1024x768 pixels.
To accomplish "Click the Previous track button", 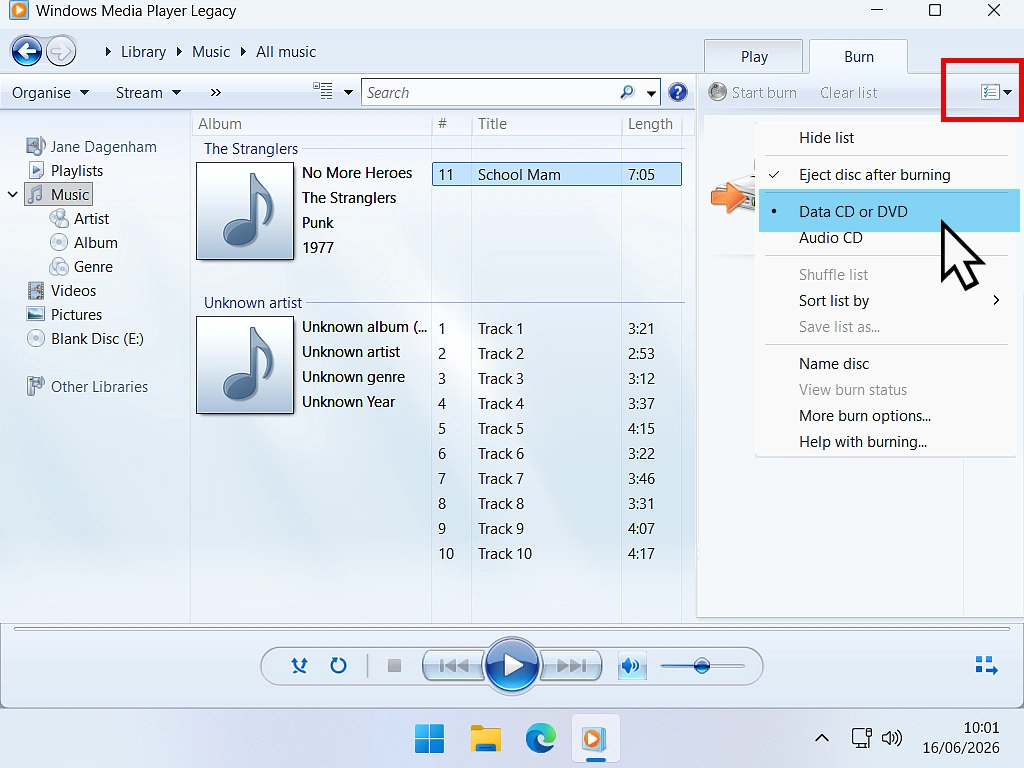I will pos(453,665).
